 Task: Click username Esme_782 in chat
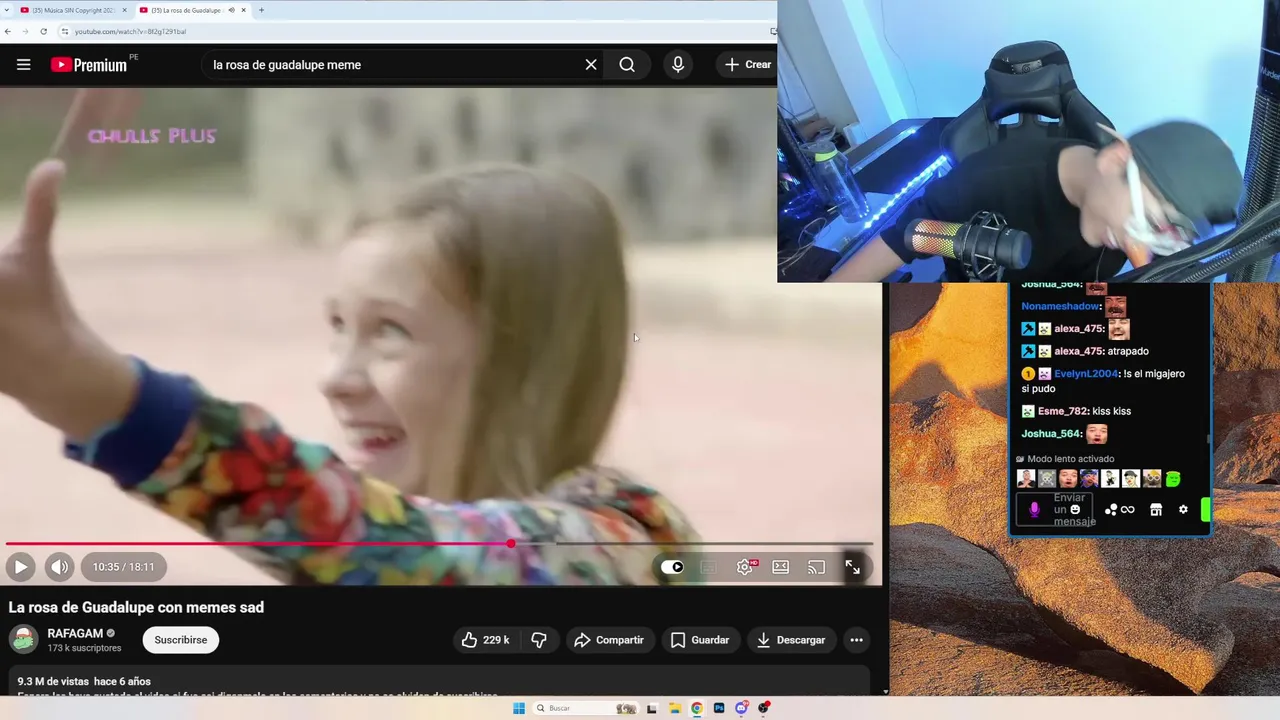click(x=1063, y=411)
